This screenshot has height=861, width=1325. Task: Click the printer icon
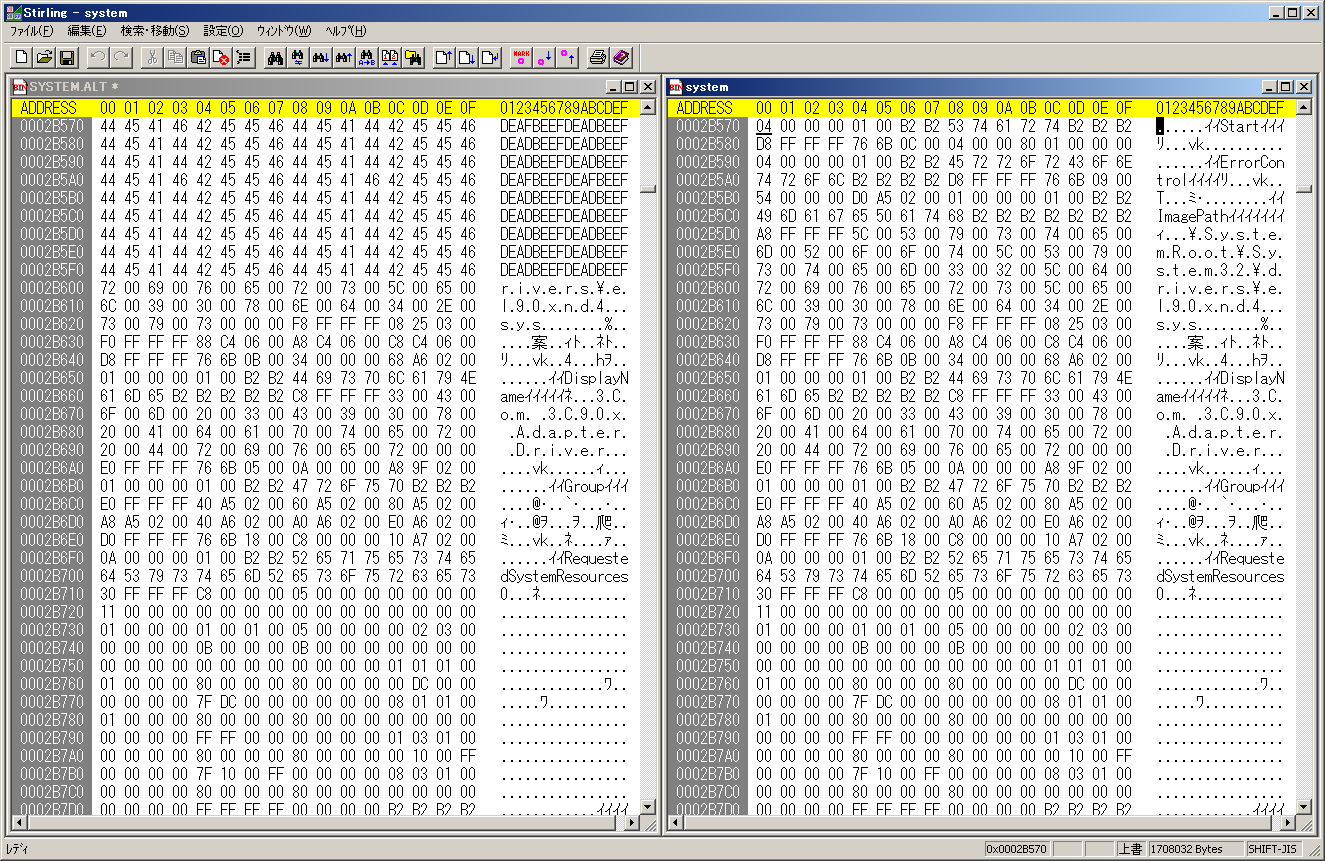[598, 57]
